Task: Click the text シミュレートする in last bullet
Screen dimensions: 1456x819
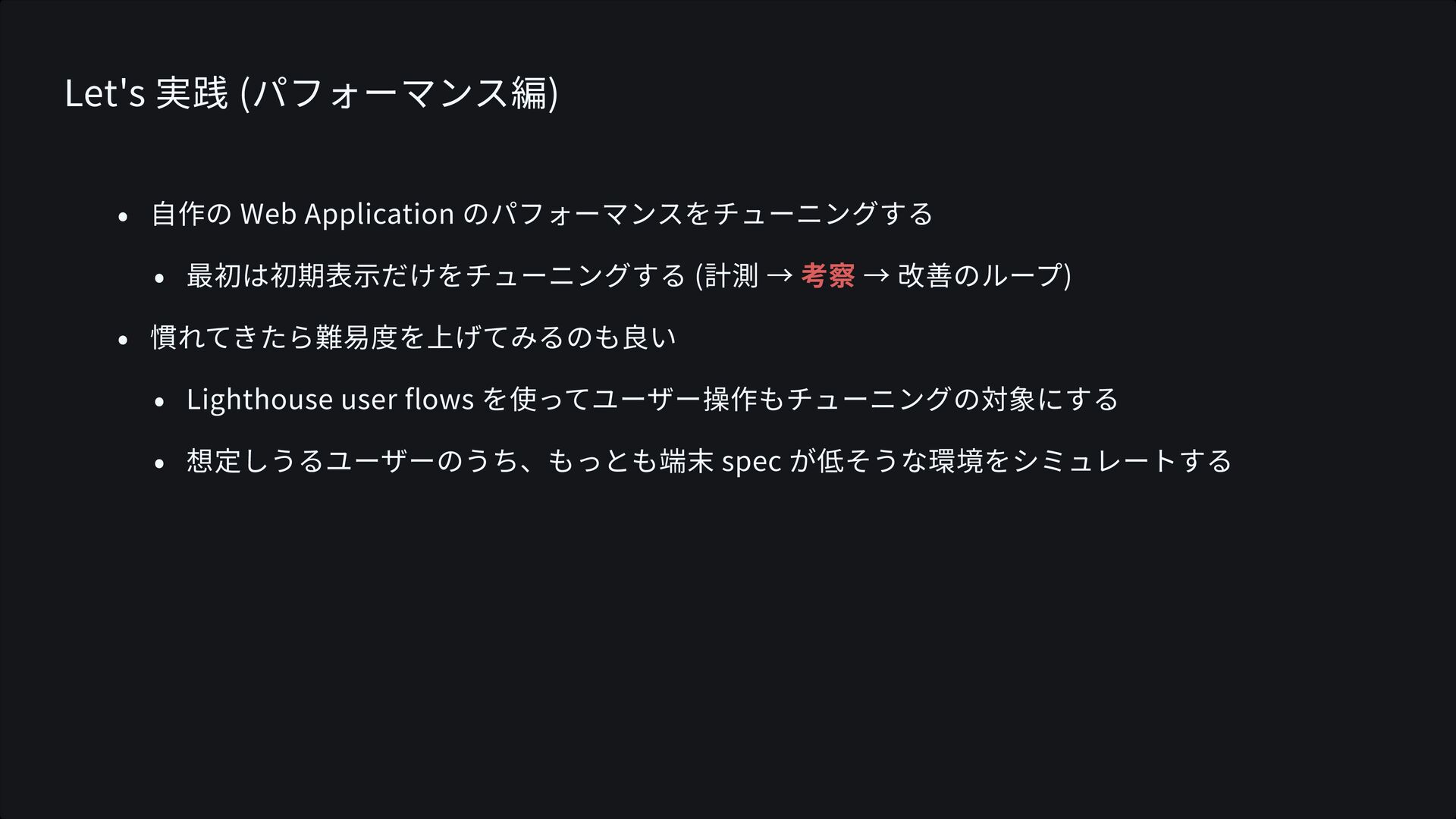Action: [1122, 461]
